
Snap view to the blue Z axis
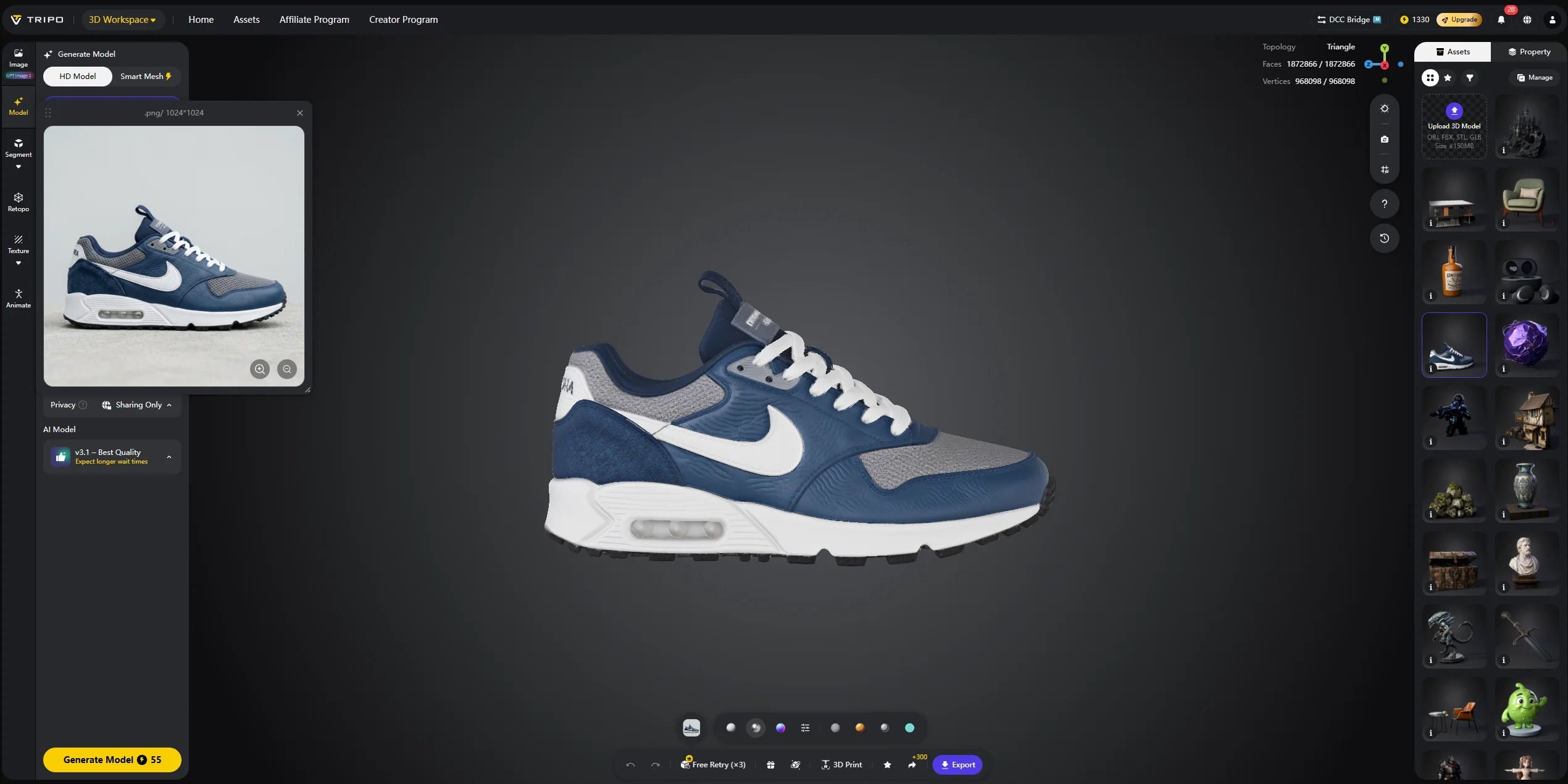(1369, 64)
